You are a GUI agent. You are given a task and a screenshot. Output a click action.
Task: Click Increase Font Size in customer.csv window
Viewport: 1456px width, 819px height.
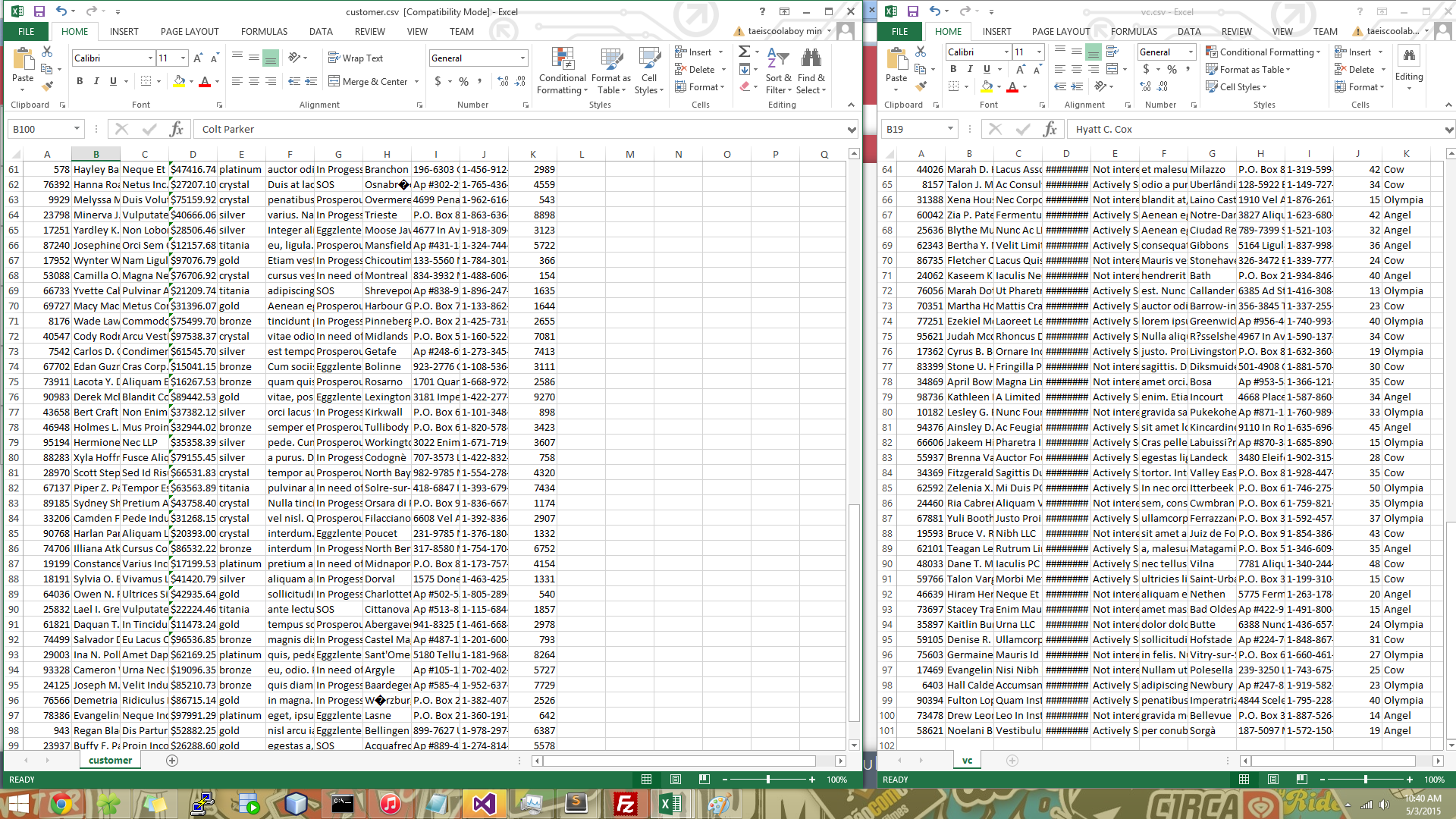tap(198, 58)
